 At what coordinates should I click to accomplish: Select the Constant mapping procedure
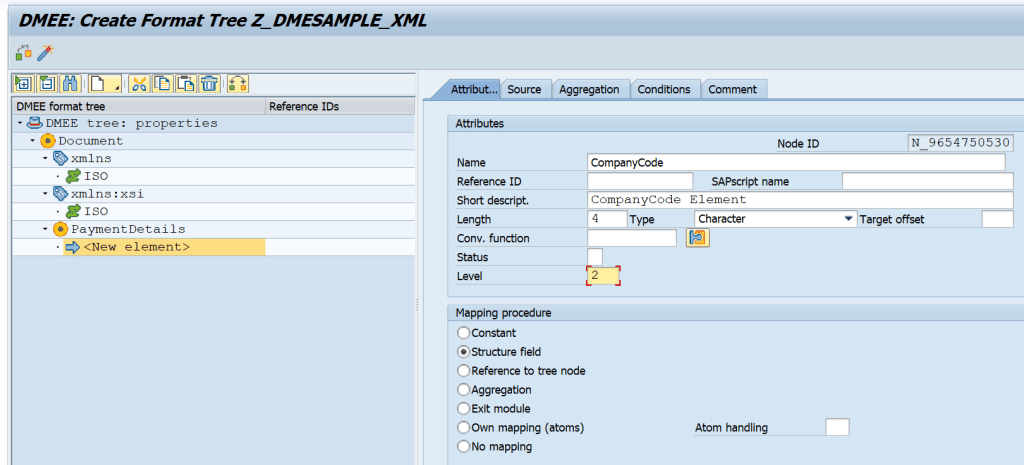(x=464, y=333)
